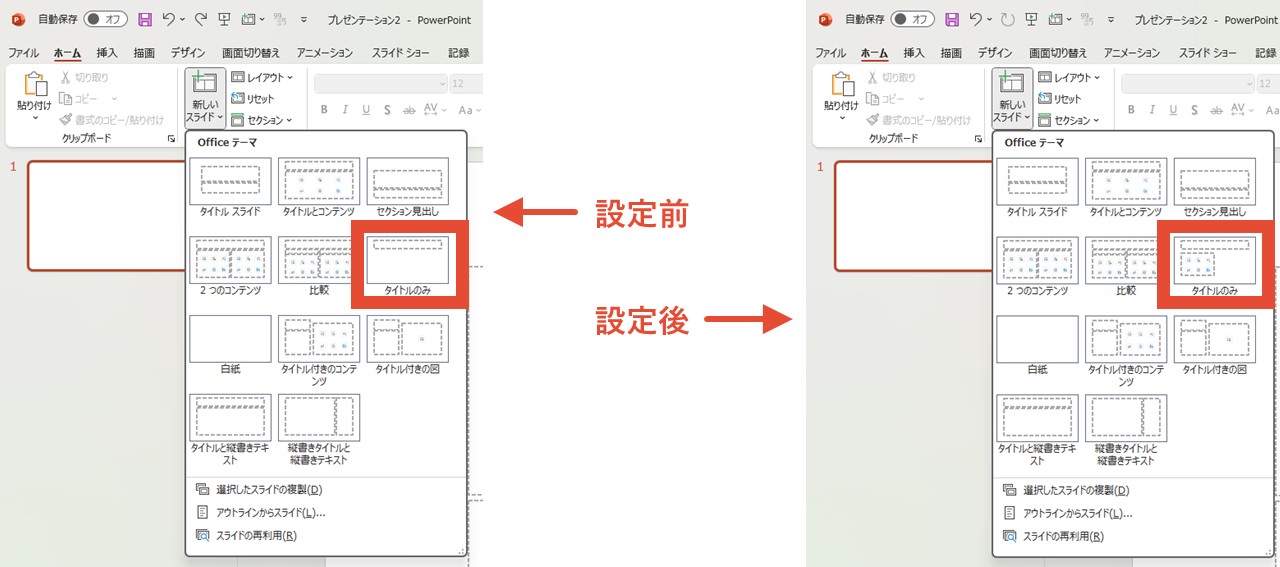This screenshot has height=567, width=1280.
Task: Click the Redo arrow in left window
Action: [x=200, y=19]
